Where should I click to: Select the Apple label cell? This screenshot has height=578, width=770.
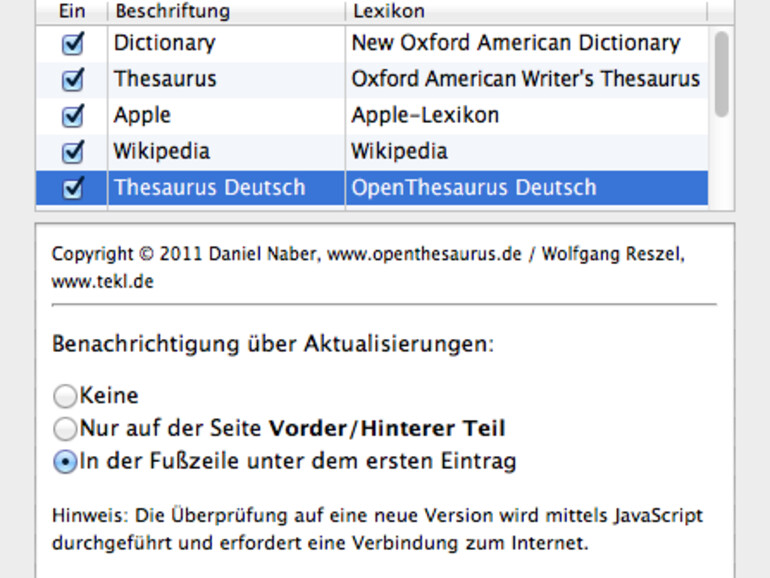(x=226, y=116)
